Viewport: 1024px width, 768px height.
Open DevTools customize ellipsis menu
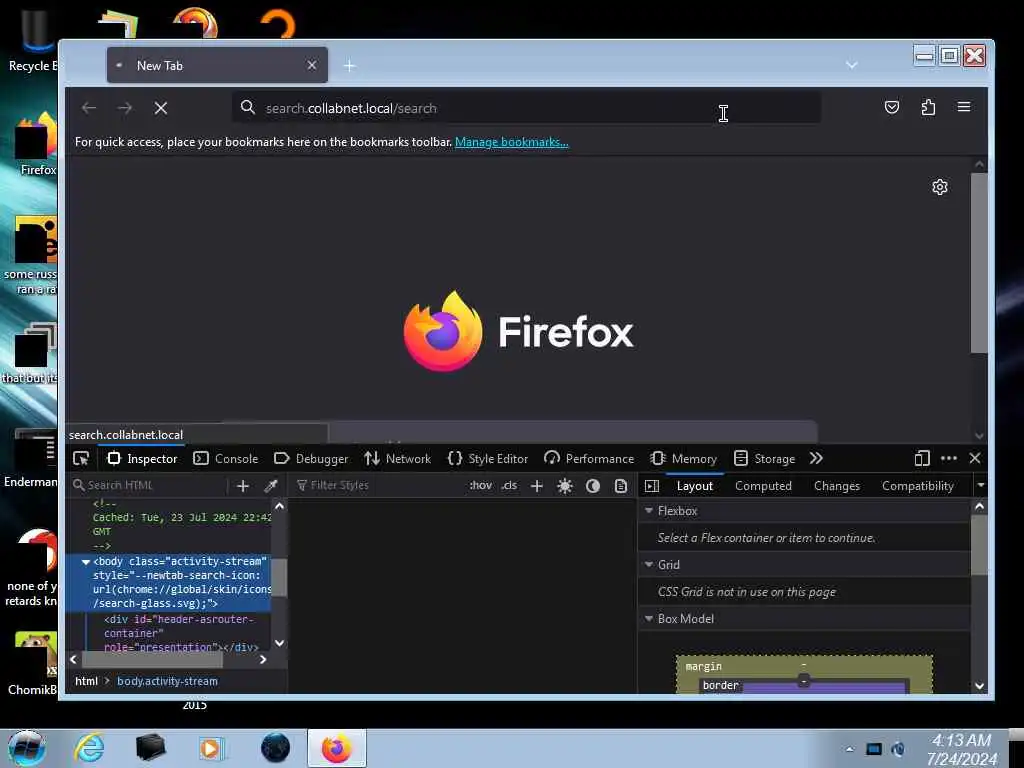pyautogui.click(x=949, y=458)
